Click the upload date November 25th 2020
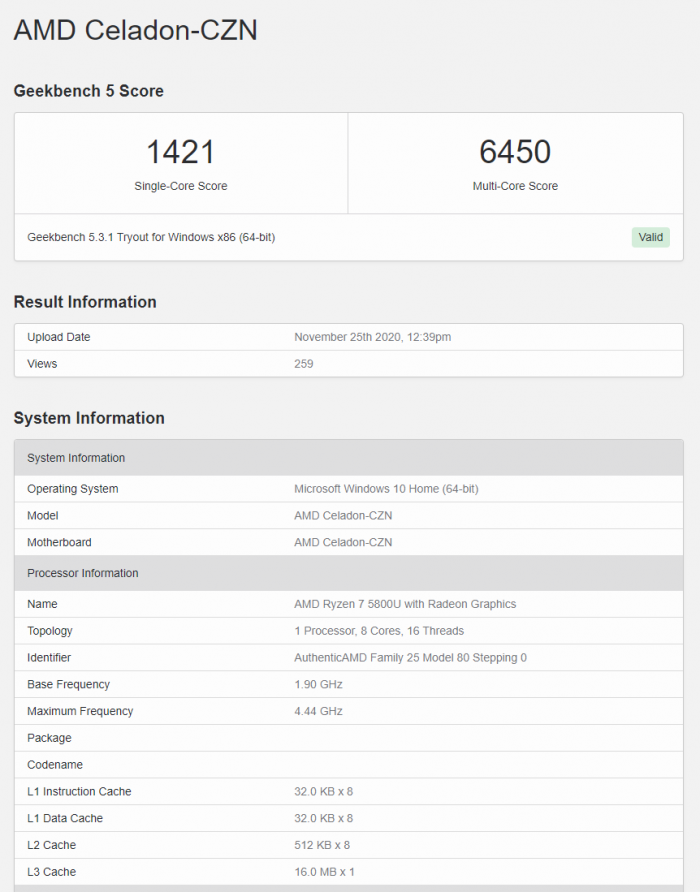Screen dimensions: 700x892 point(372,337)
